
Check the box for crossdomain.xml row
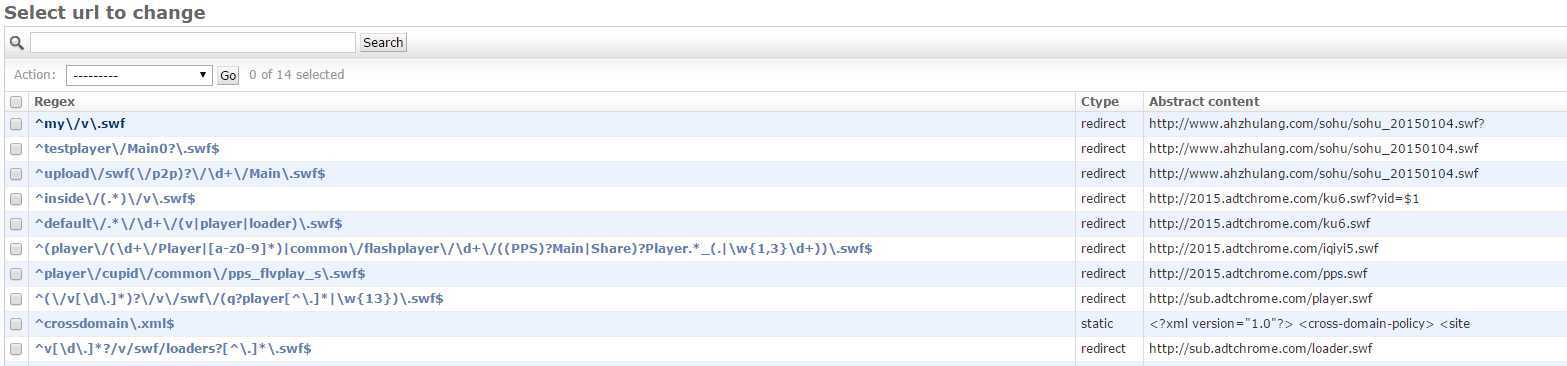(x=16, y=324)
